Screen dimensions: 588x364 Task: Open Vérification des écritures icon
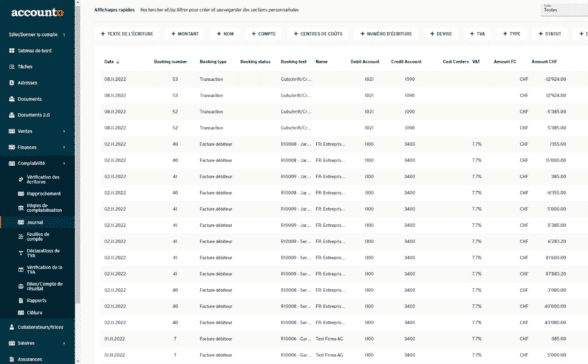point(21,179)
